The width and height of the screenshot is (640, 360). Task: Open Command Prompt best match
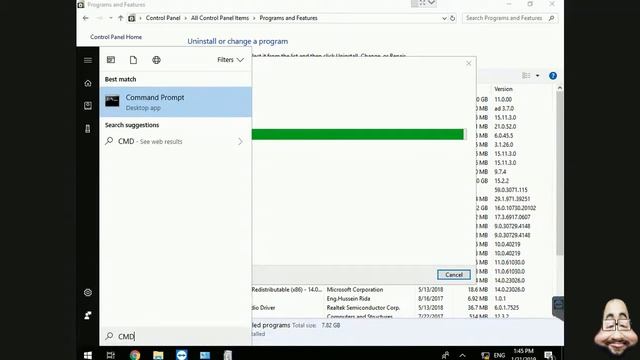pos(176,102)
